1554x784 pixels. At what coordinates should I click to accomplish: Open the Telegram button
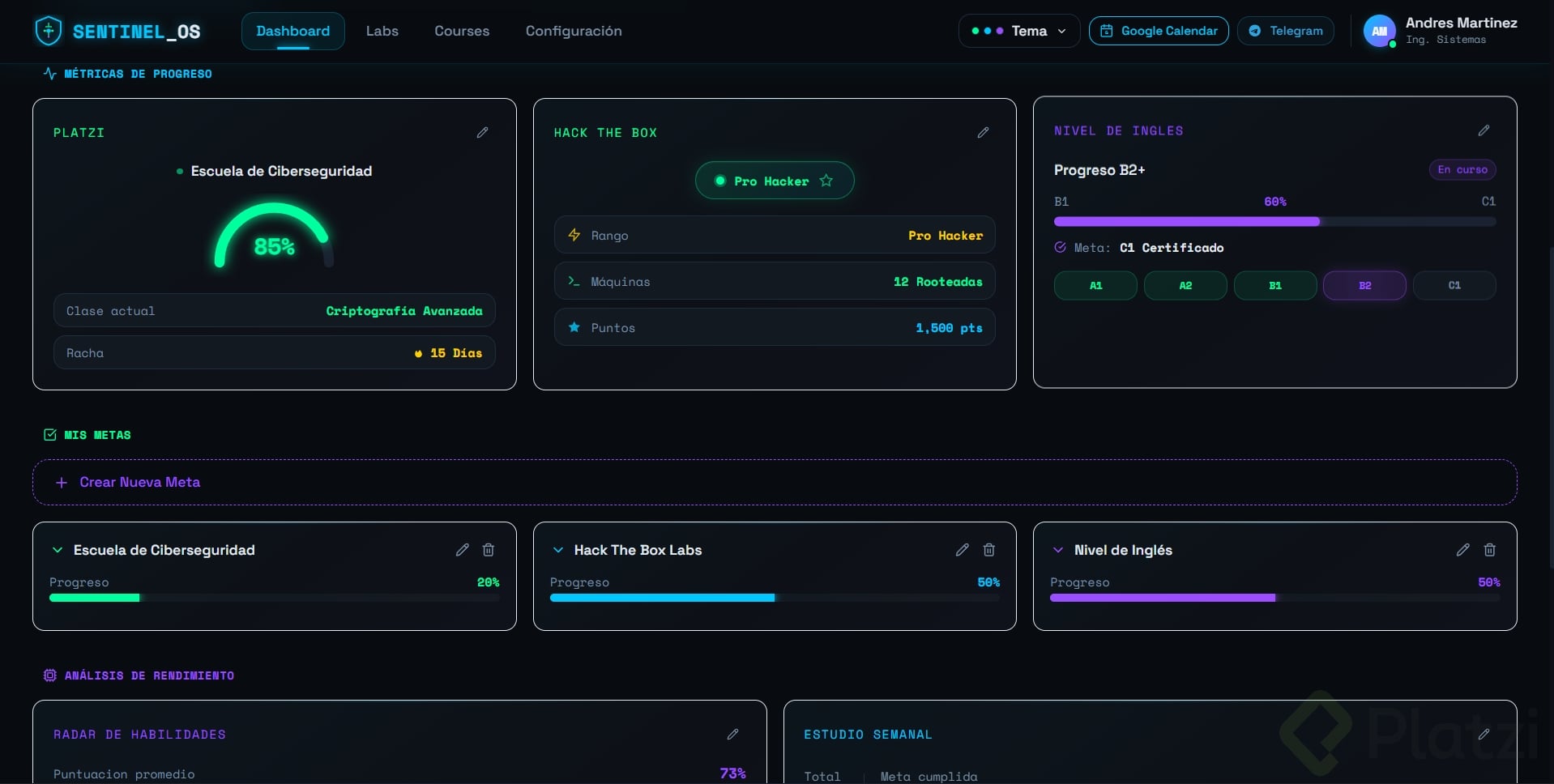(1286, 31)
